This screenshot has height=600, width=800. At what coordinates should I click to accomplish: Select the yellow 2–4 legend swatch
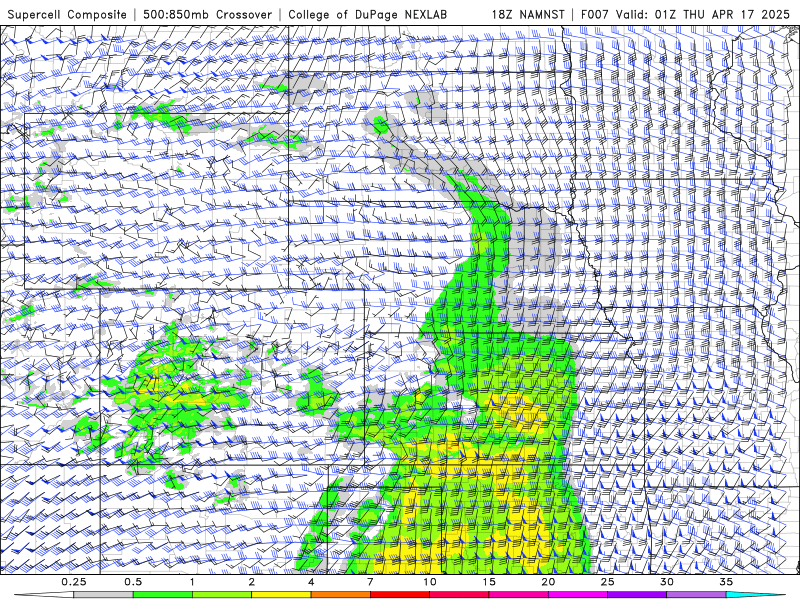click(x=281, y=595)
